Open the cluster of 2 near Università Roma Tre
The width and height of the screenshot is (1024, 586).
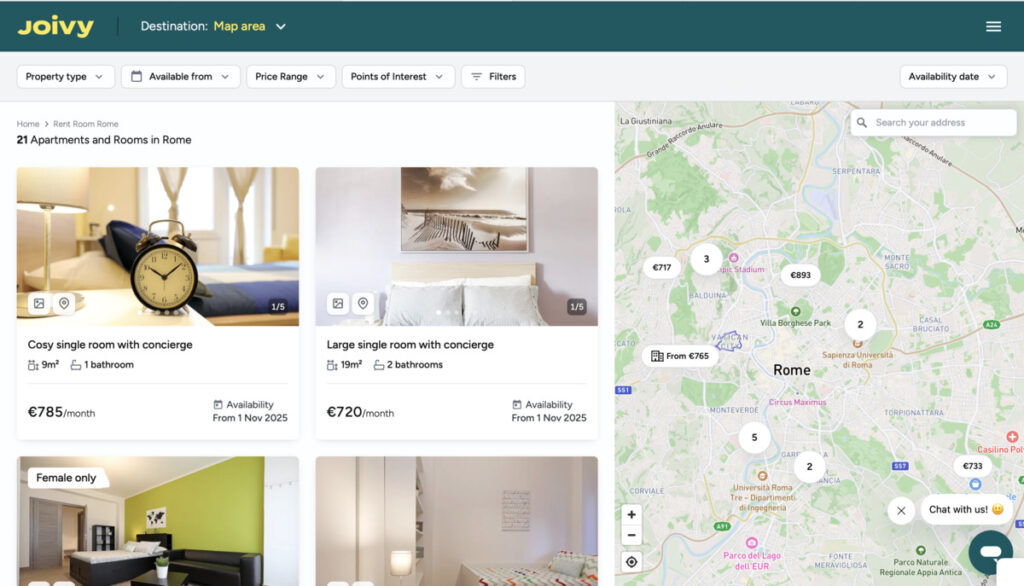click(809, 466)
